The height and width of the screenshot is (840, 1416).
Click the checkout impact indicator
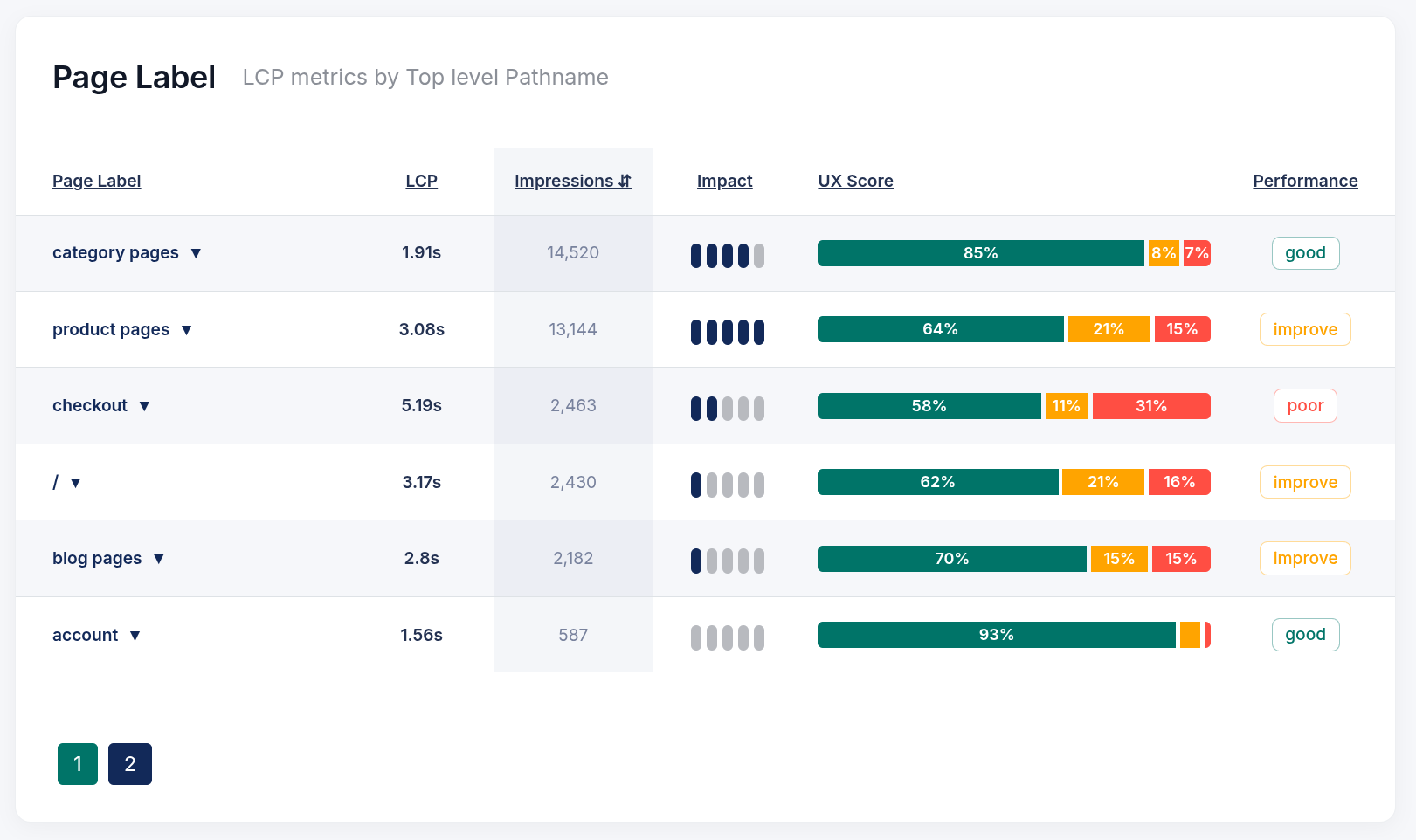pos(727,409)
